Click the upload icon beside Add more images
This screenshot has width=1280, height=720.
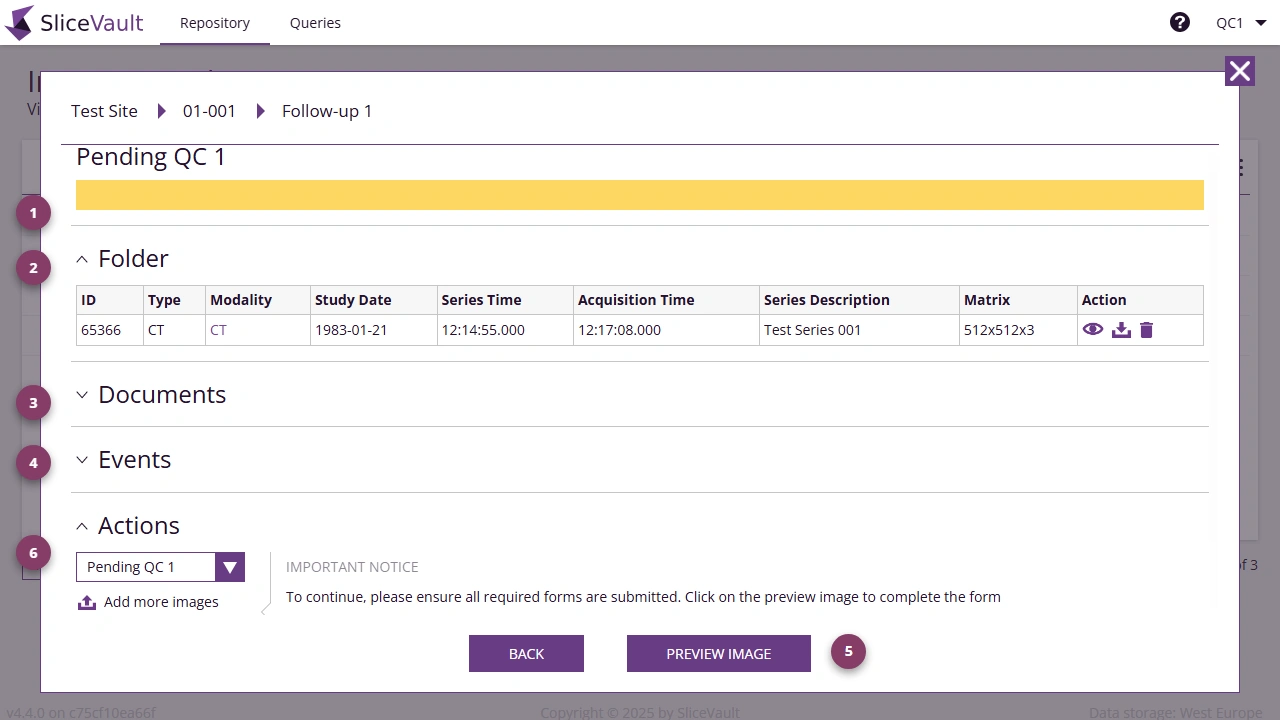point(87,603)
